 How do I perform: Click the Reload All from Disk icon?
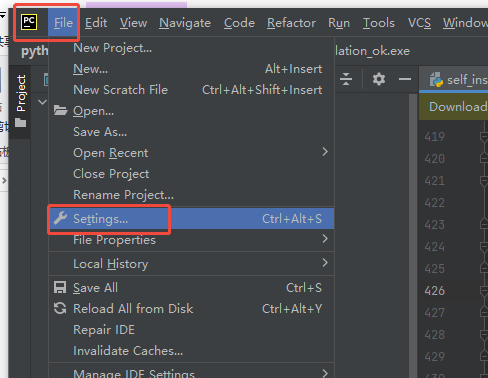(60, 308)
